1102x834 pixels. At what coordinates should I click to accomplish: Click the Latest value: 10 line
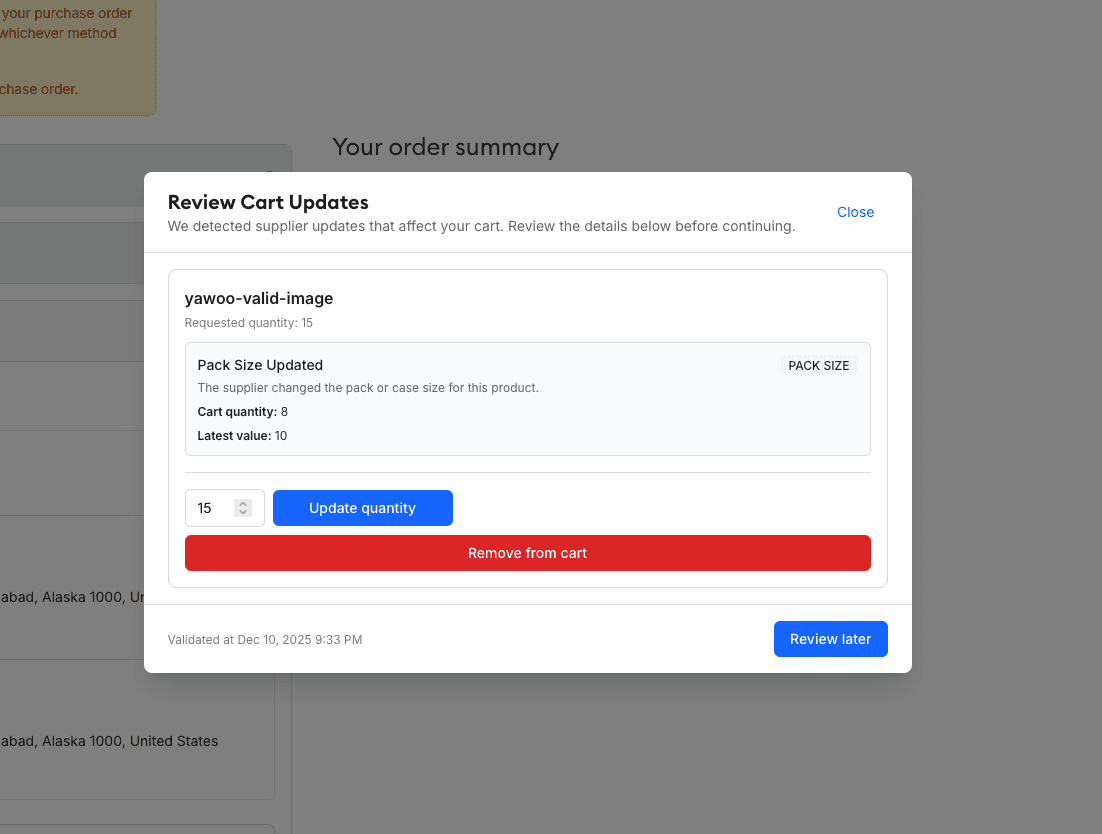point(242,436)
